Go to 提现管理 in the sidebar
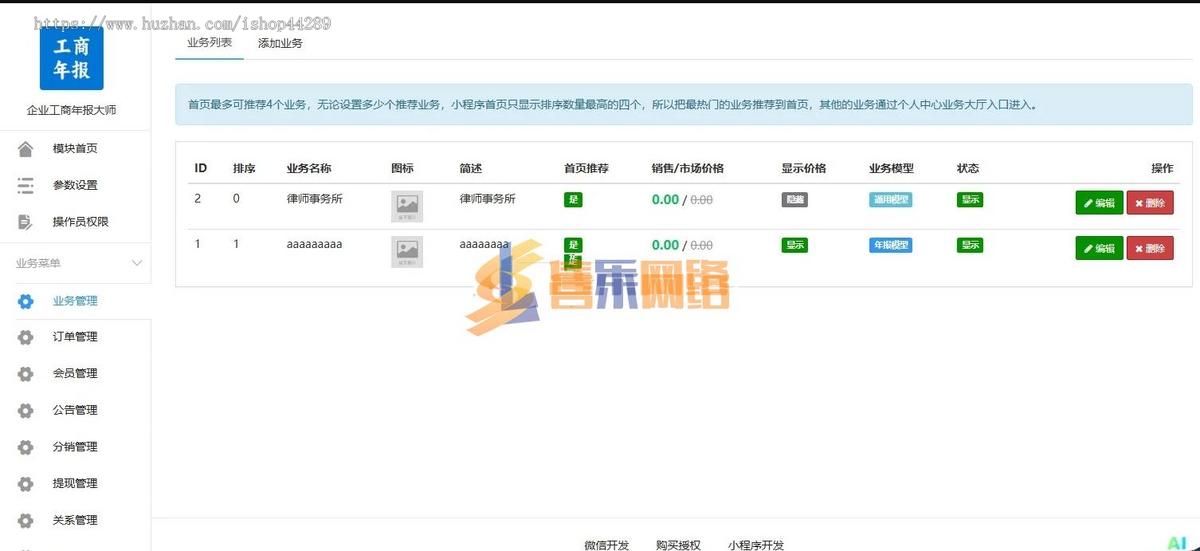The image size is (1200, 551). click(75, 484)
